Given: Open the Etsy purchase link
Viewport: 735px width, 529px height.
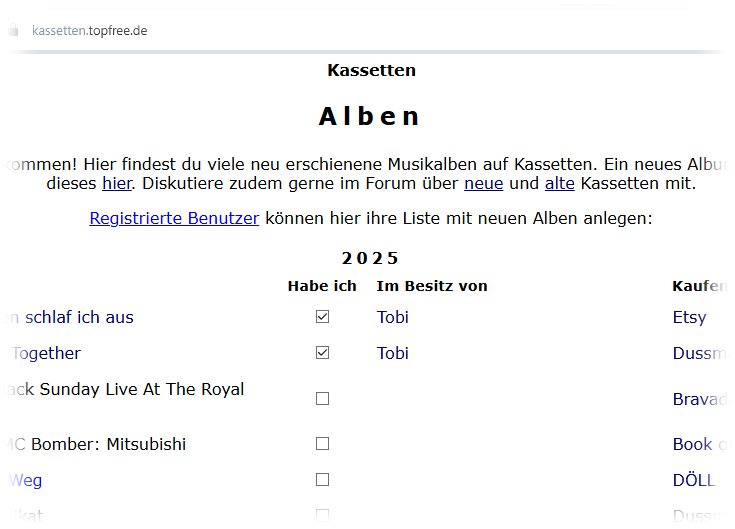Looking at the screenshot, I should [689, 317].
